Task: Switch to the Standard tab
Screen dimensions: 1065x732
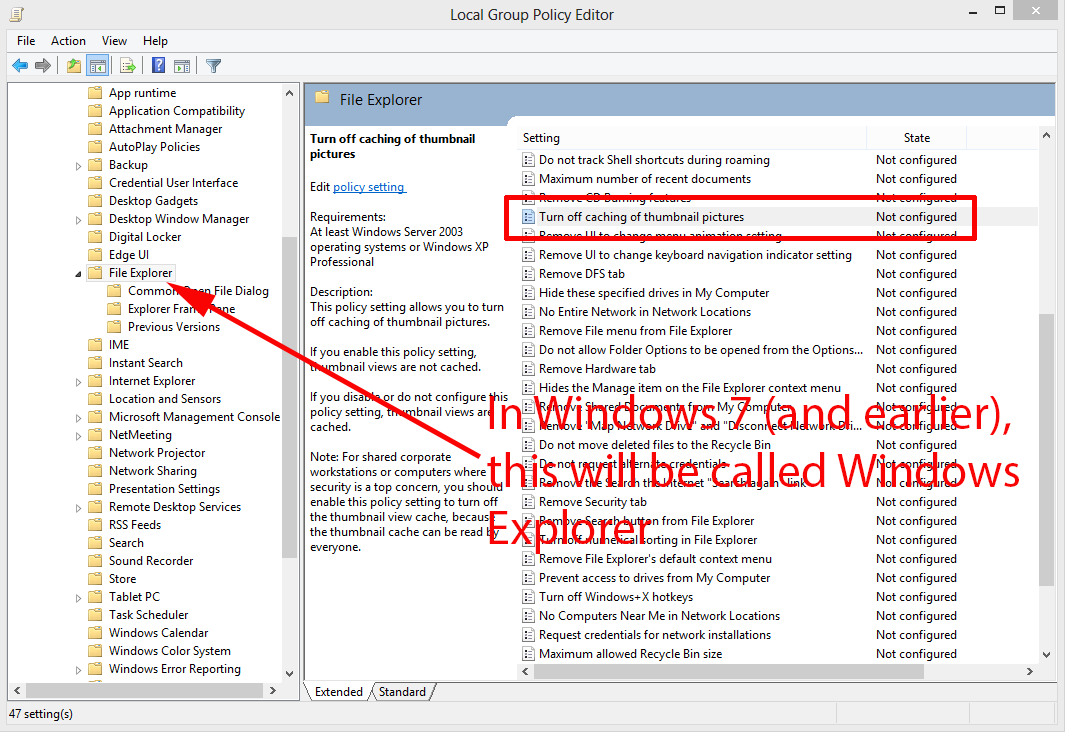Action: click(402, 691)
